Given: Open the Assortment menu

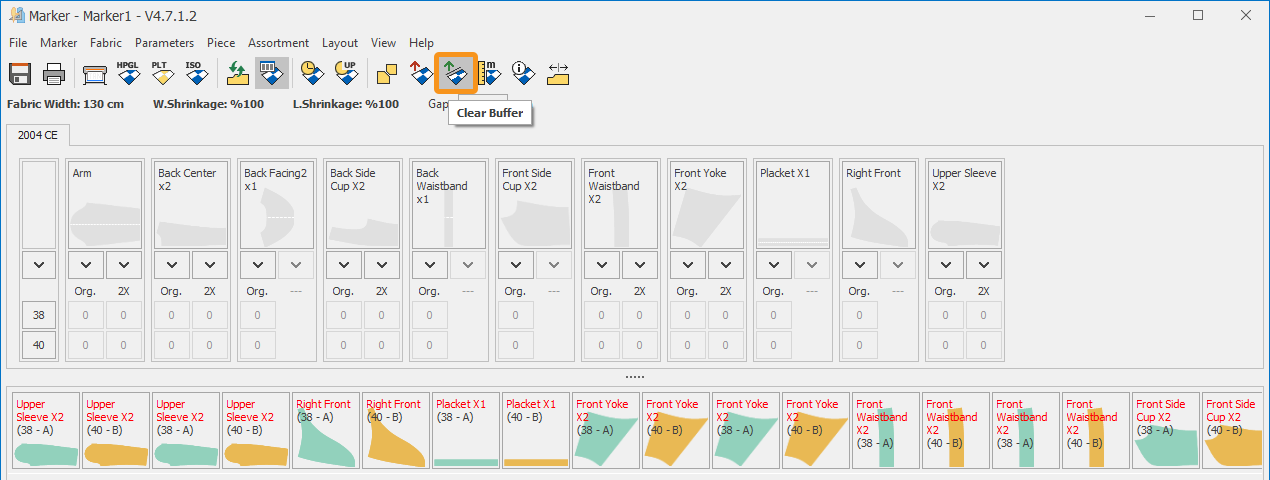Looking at the screenshot, I should (278, 43).
